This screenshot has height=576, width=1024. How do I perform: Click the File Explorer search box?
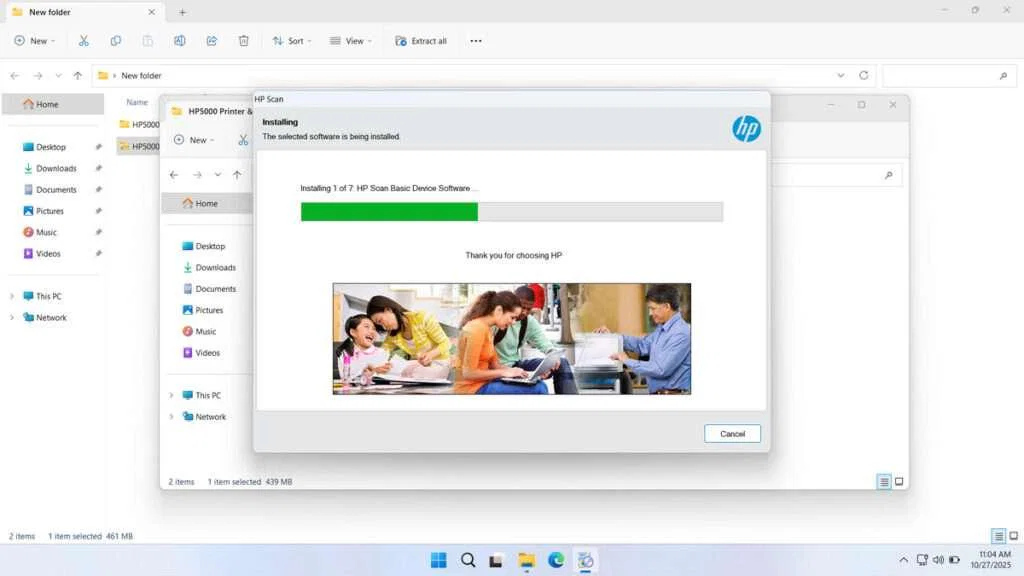[x=950, y=75]
